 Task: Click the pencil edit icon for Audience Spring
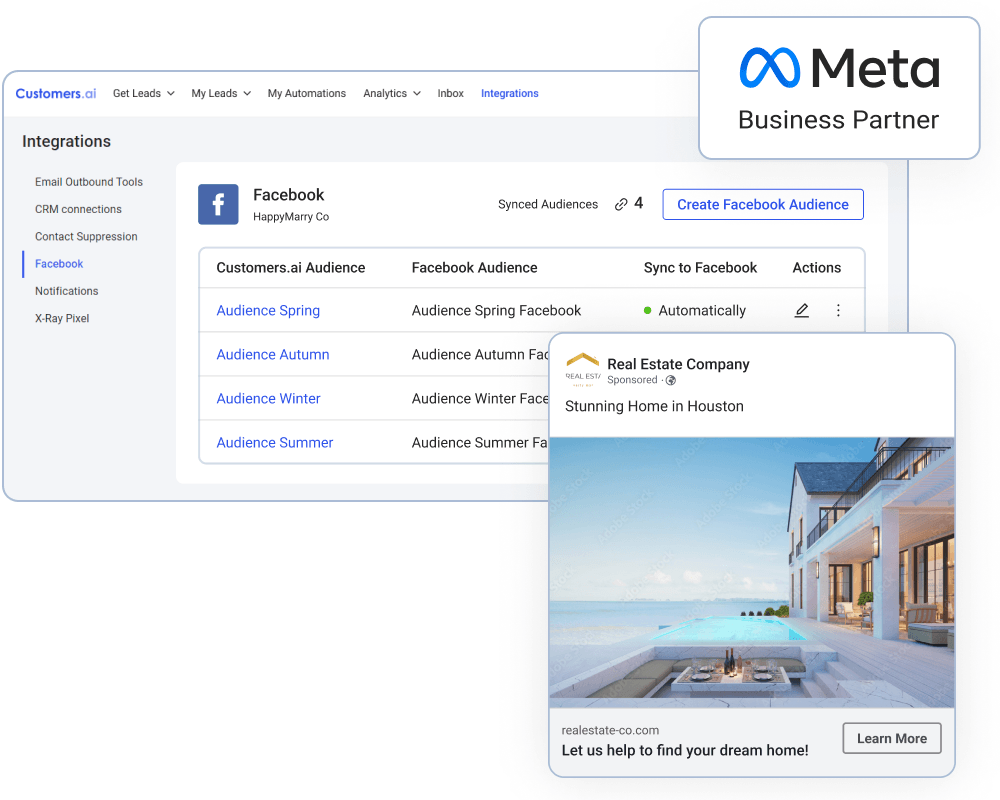pos(801,311)
